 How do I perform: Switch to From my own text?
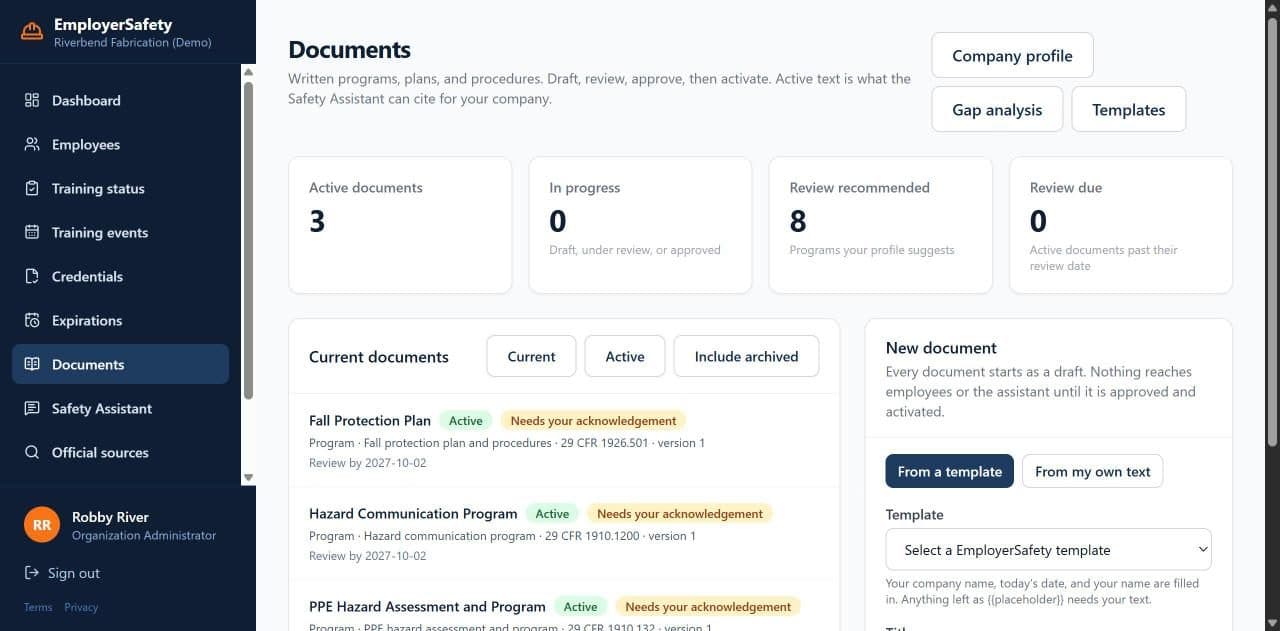coord(1092,472)
